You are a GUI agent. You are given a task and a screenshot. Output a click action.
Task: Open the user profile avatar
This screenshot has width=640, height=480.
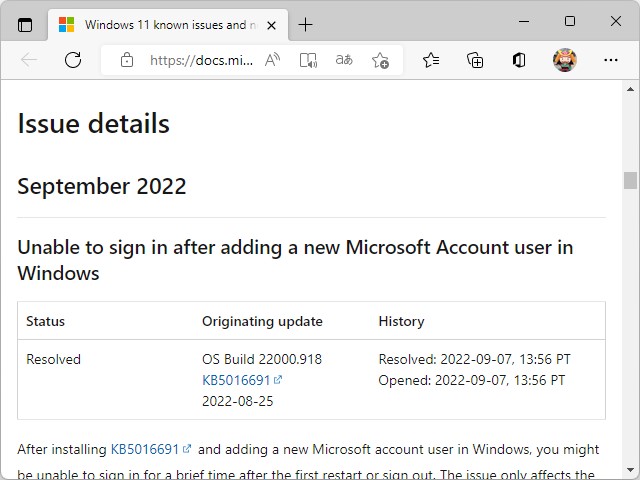pos(564,60)
